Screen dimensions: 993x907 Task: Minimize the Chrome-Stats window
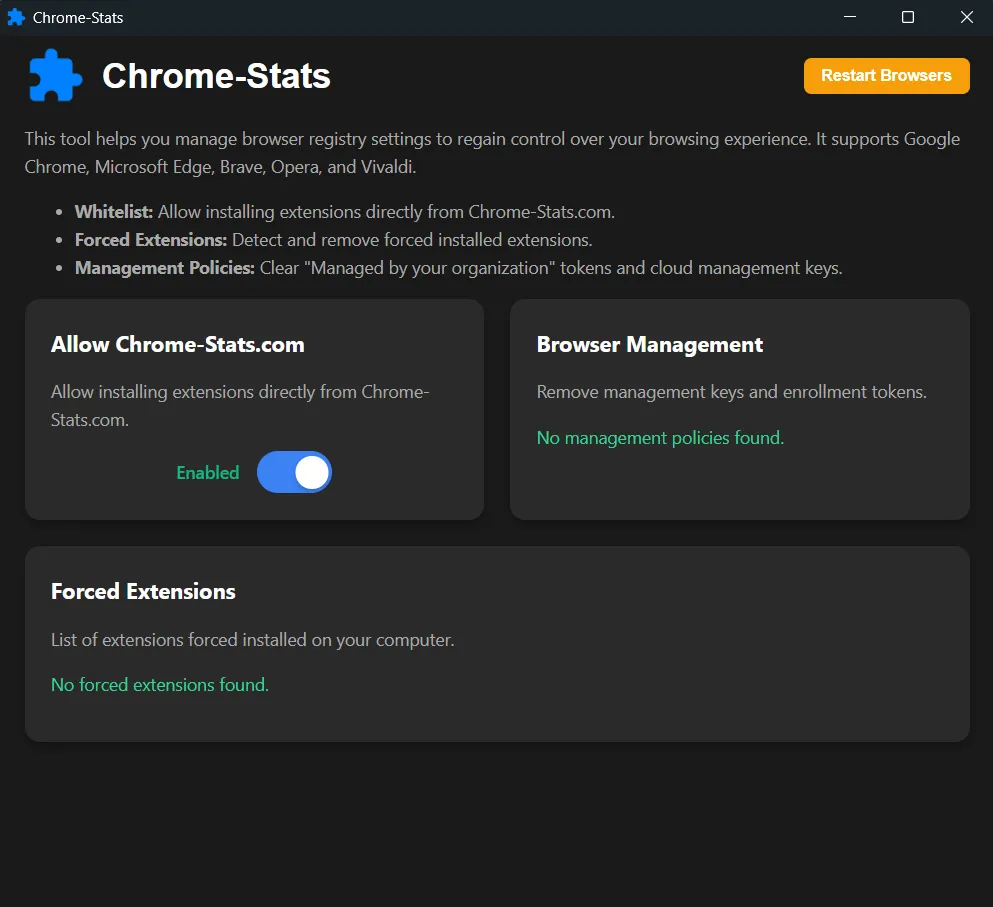(x=850, y=17)
